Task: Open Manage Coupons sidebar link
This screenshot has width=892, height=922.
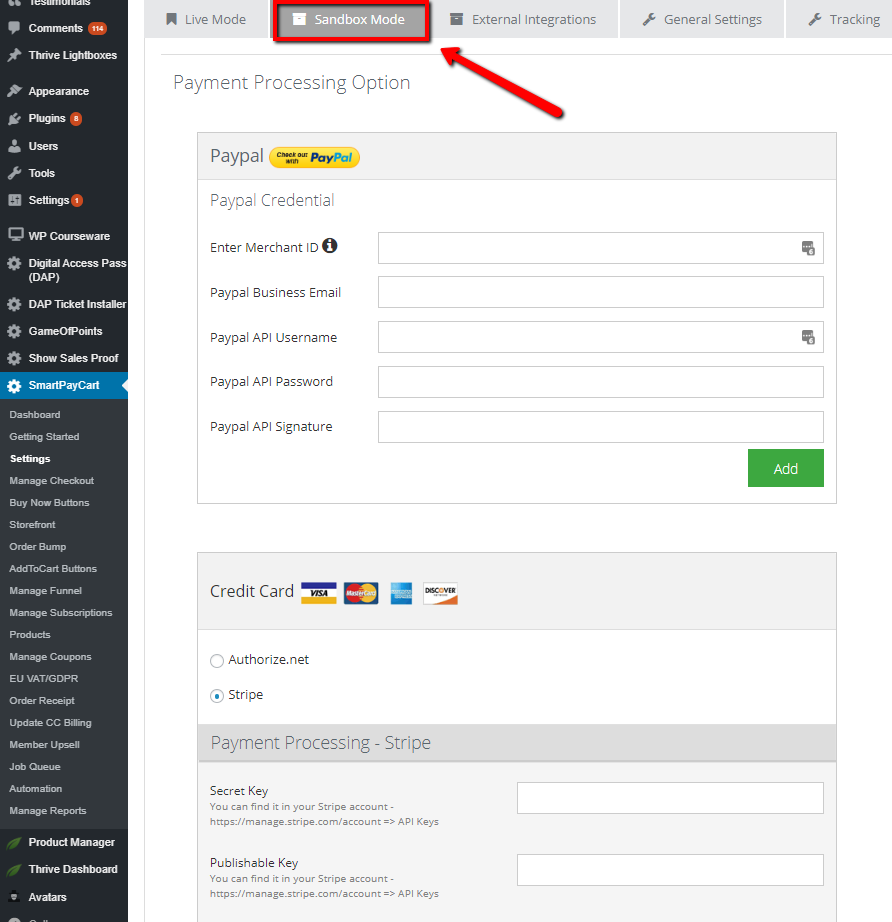Action: 51,657
